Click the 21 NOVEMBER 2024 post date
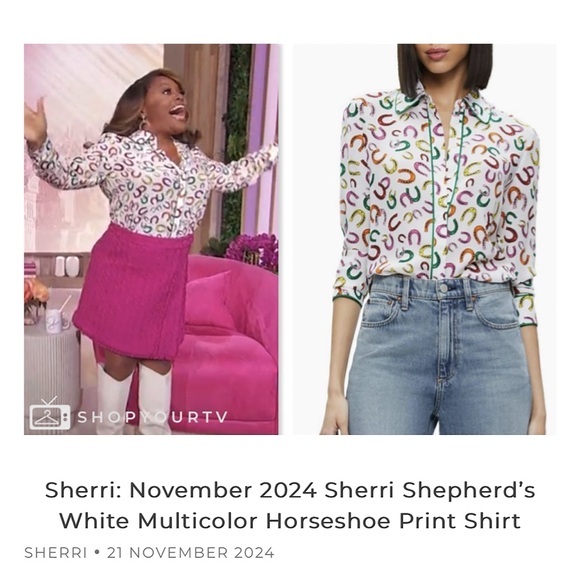The height and width of the screenshot is (580, 580). coord(191,553)
